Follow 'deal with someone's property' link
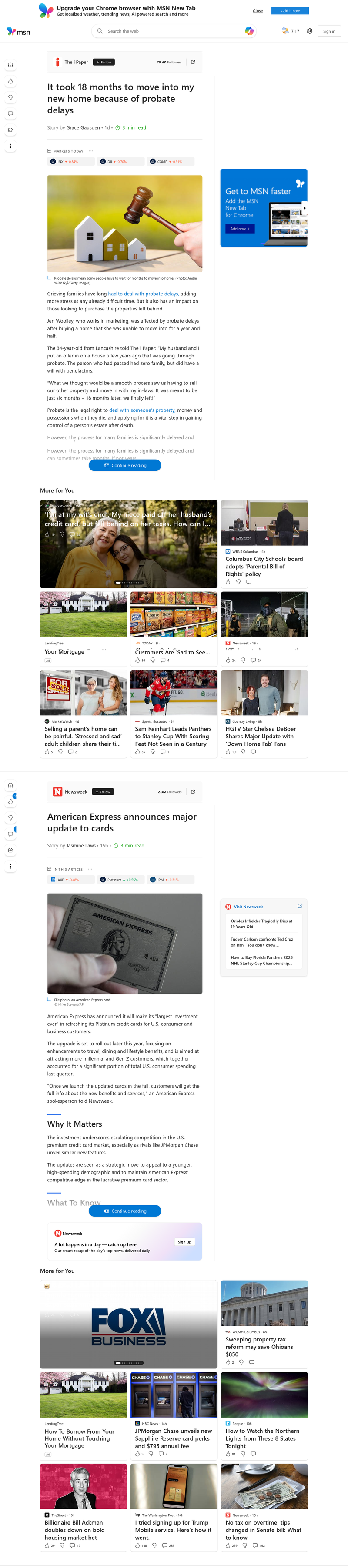This screenshot has height=1568, width=348. pos(142,410)
